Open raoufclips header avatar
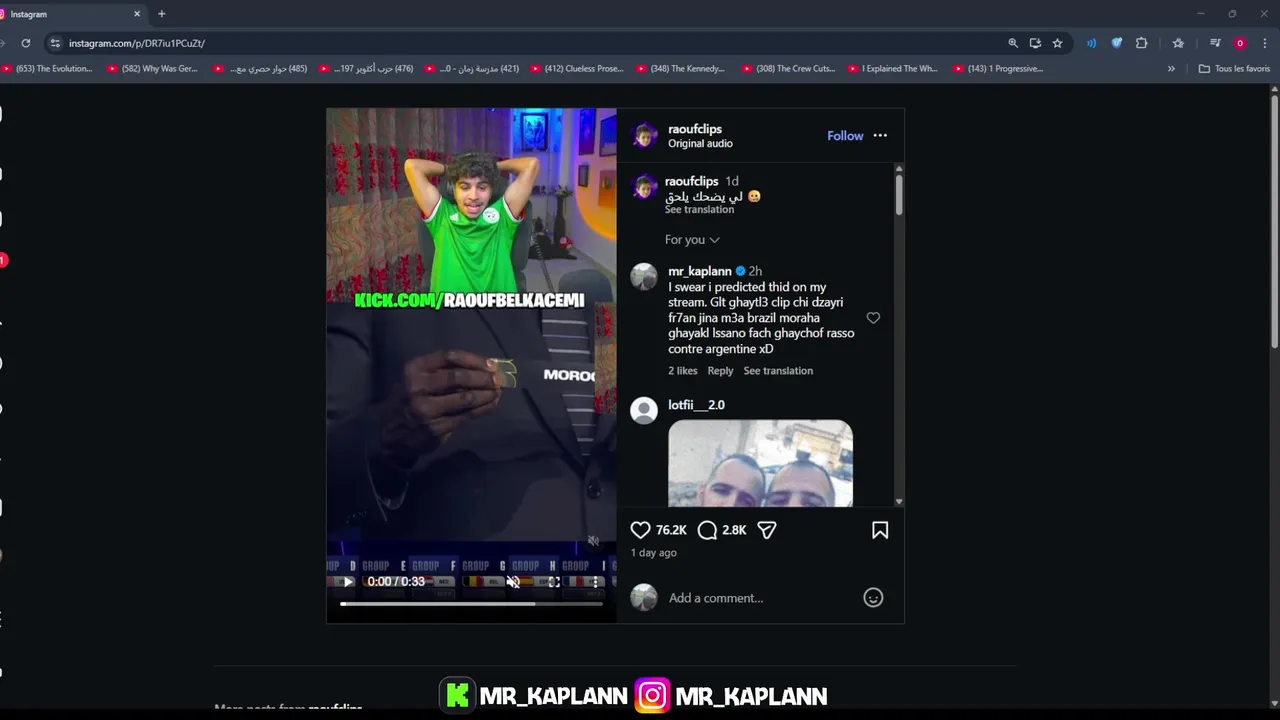The width and height of the screenshot is (1280, 720). point(645,136)
